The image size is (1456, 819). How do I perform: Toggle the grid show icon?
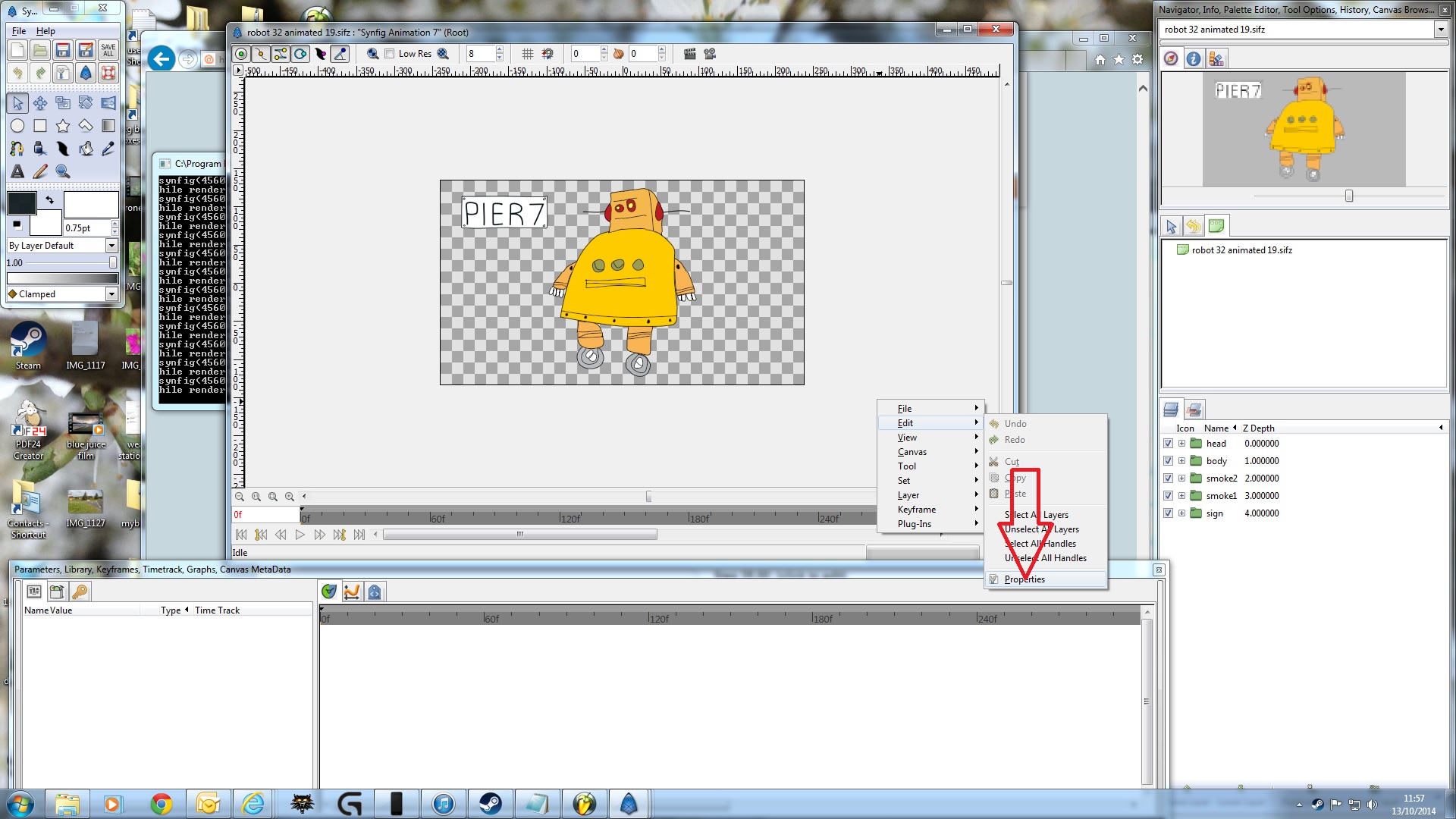(527, 54)
